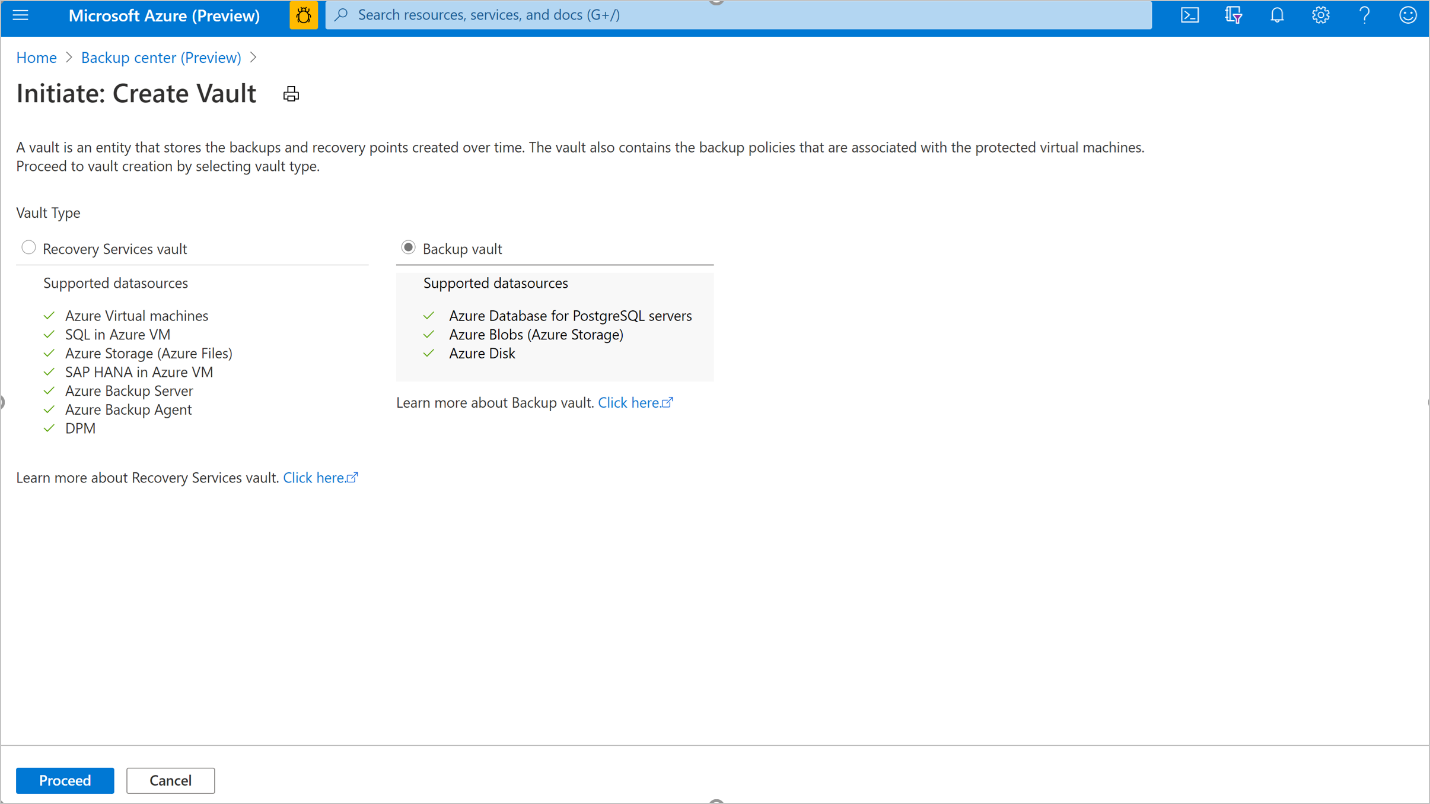The height and width of the screenshot is (804, 1430).
Task: Click the Azure Virtual machines datasource text
Action: pyautogui.click(x=137, y=316)
